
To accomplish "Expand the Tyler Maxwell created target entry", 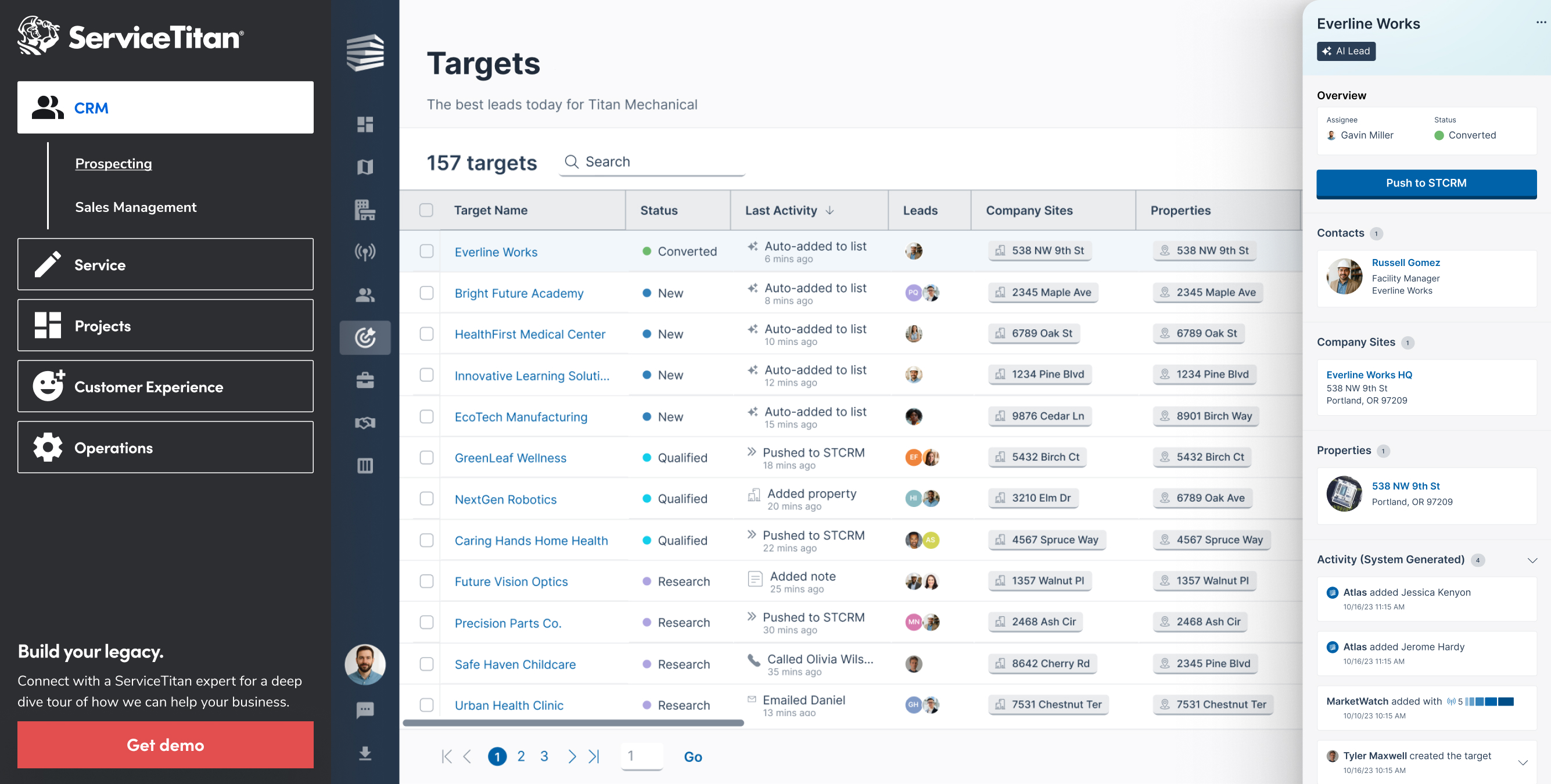I will pyautogui.click(x=1522, y=763).
